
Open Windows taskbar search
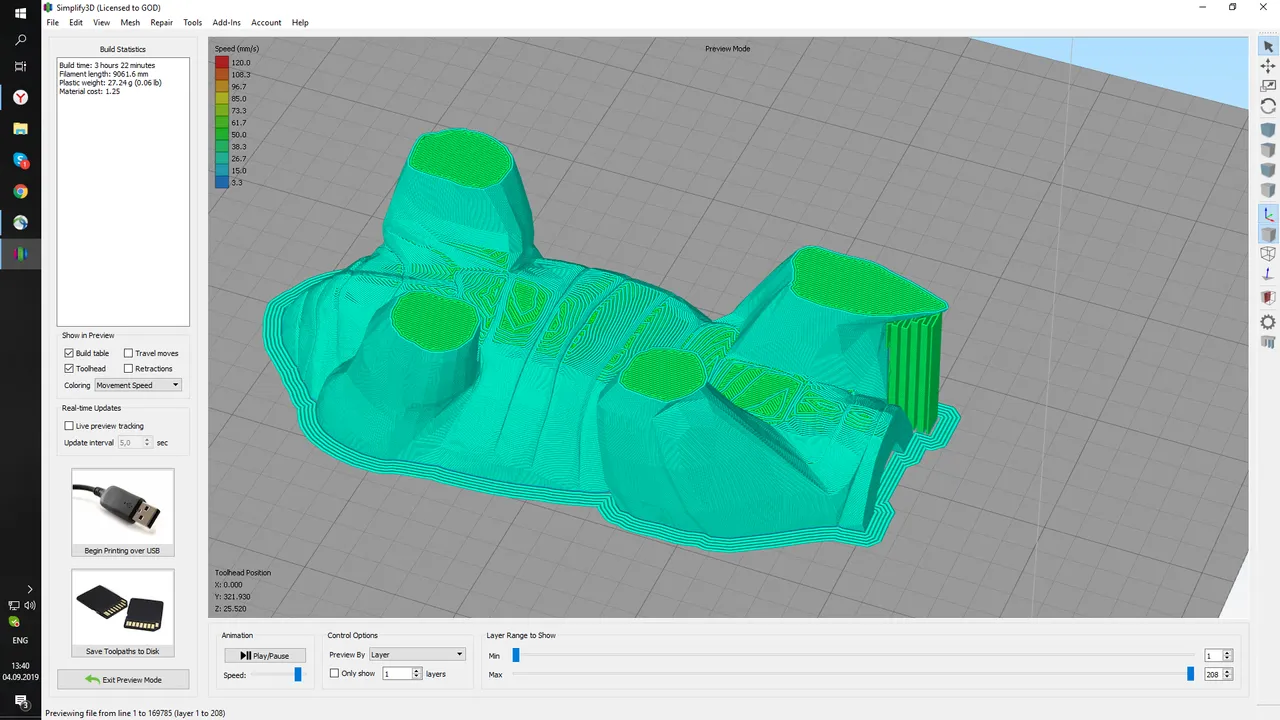pos(20,40)
